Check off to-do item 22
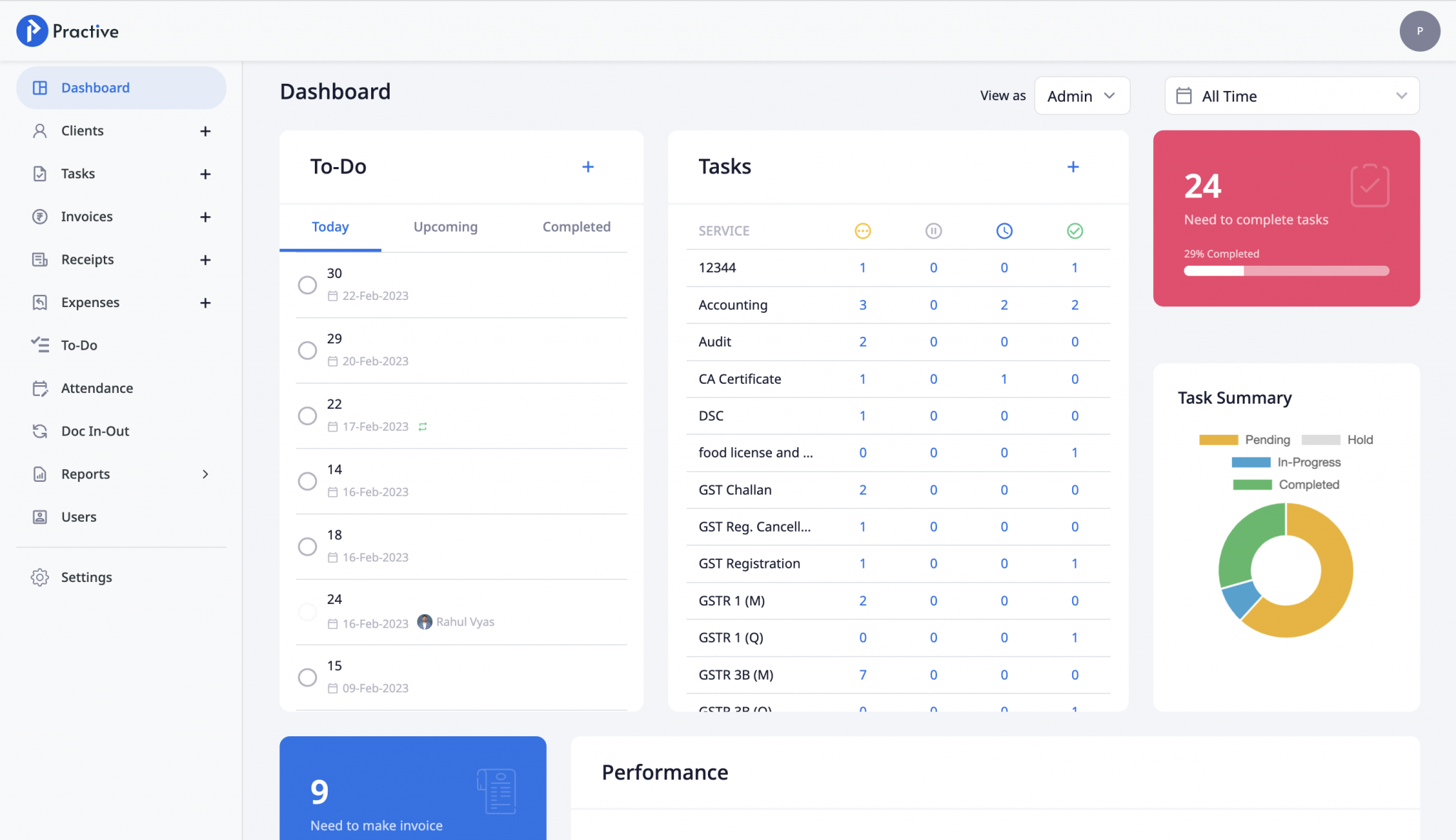 tap(307, 416)
